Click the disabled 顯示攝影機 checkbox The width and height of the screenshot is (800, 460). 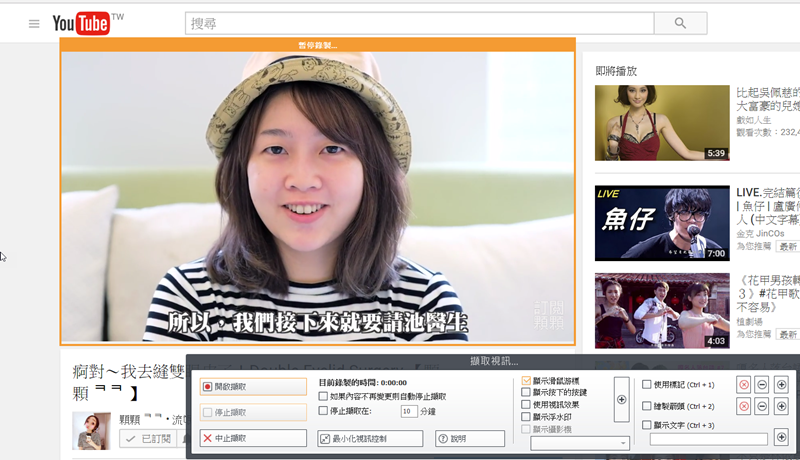point(526,429)
